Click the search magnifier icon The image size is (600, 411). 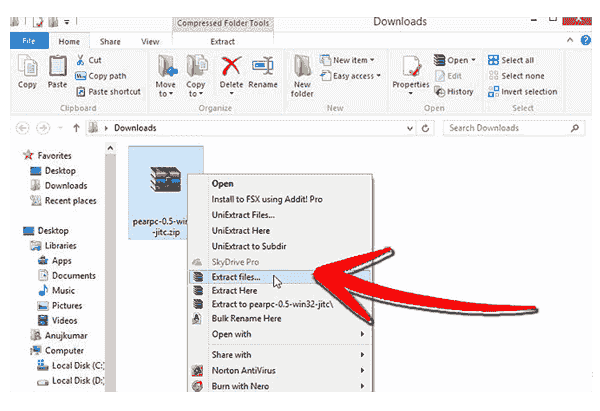(x=575, y=128)
